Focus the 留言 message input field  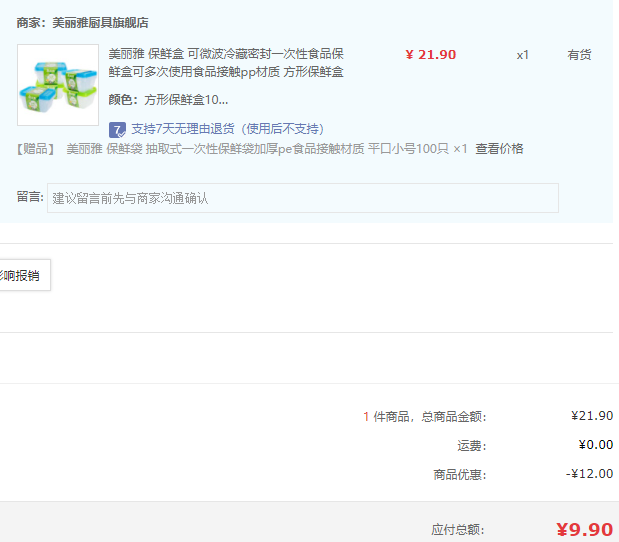303,198
